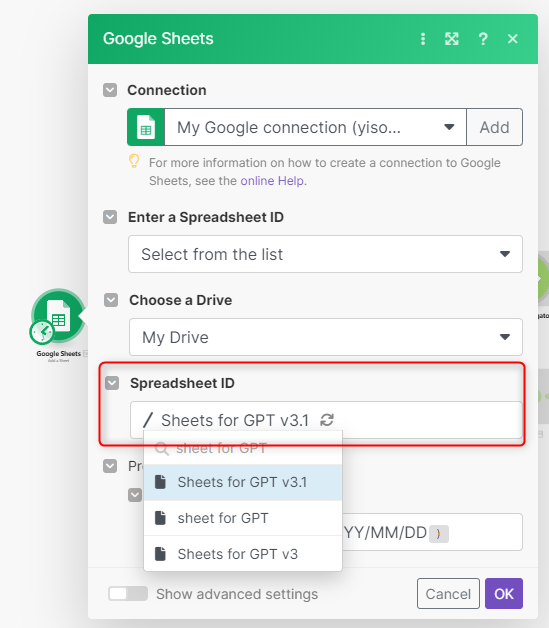Click the clock schedule icon on module

(x=42, y=332)
